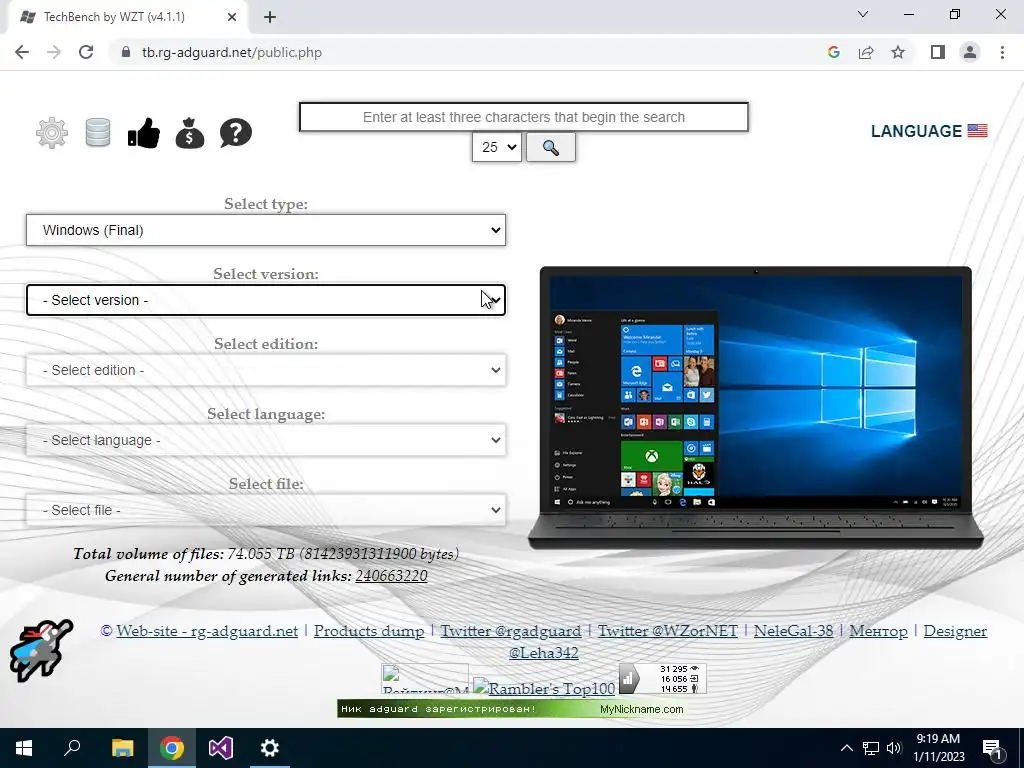
Task: Go back with browser back arrow
Action: point(22,52)
